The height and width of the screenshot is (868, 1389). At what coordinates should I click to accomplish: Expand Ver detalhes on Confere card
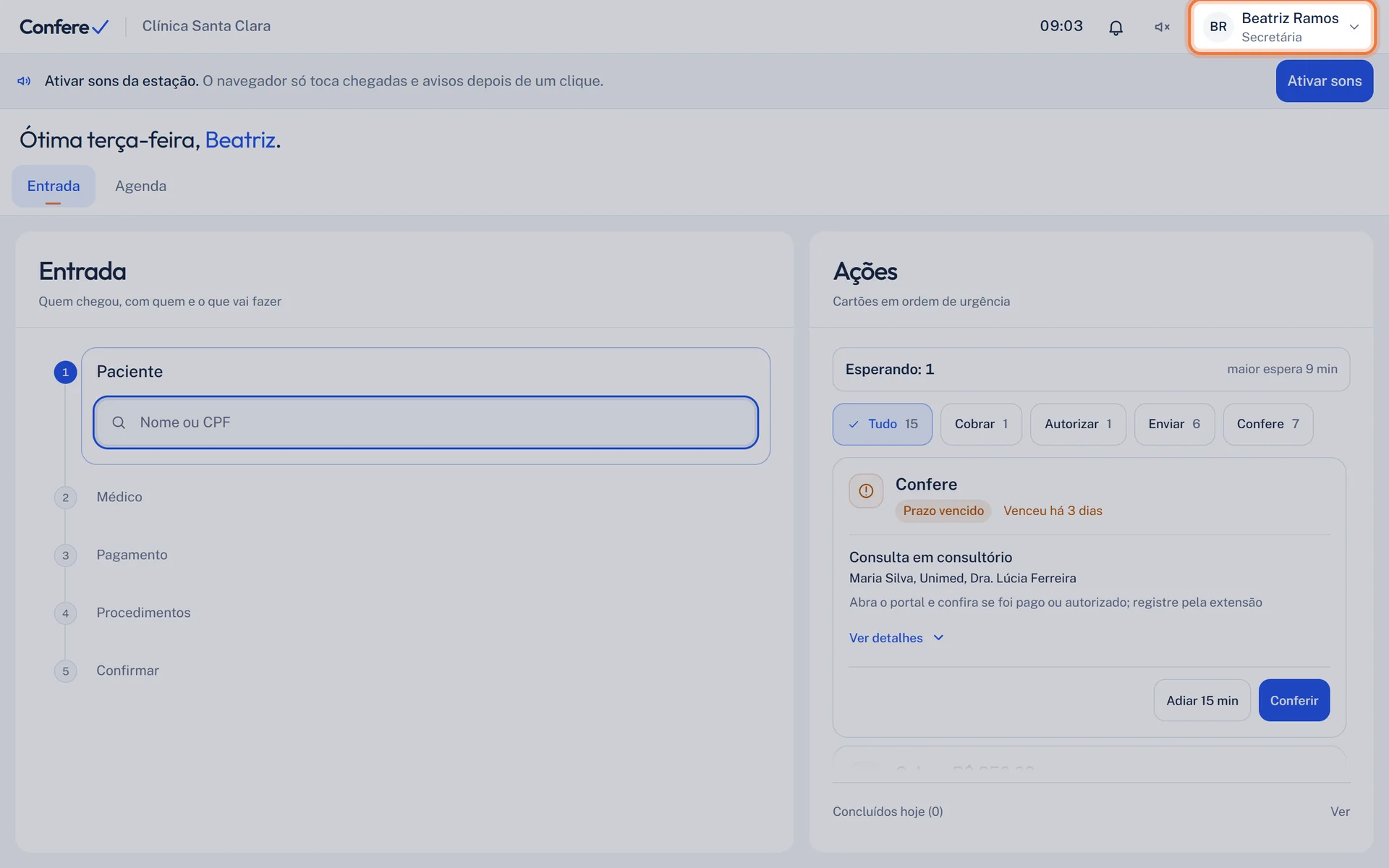[896, 638]
